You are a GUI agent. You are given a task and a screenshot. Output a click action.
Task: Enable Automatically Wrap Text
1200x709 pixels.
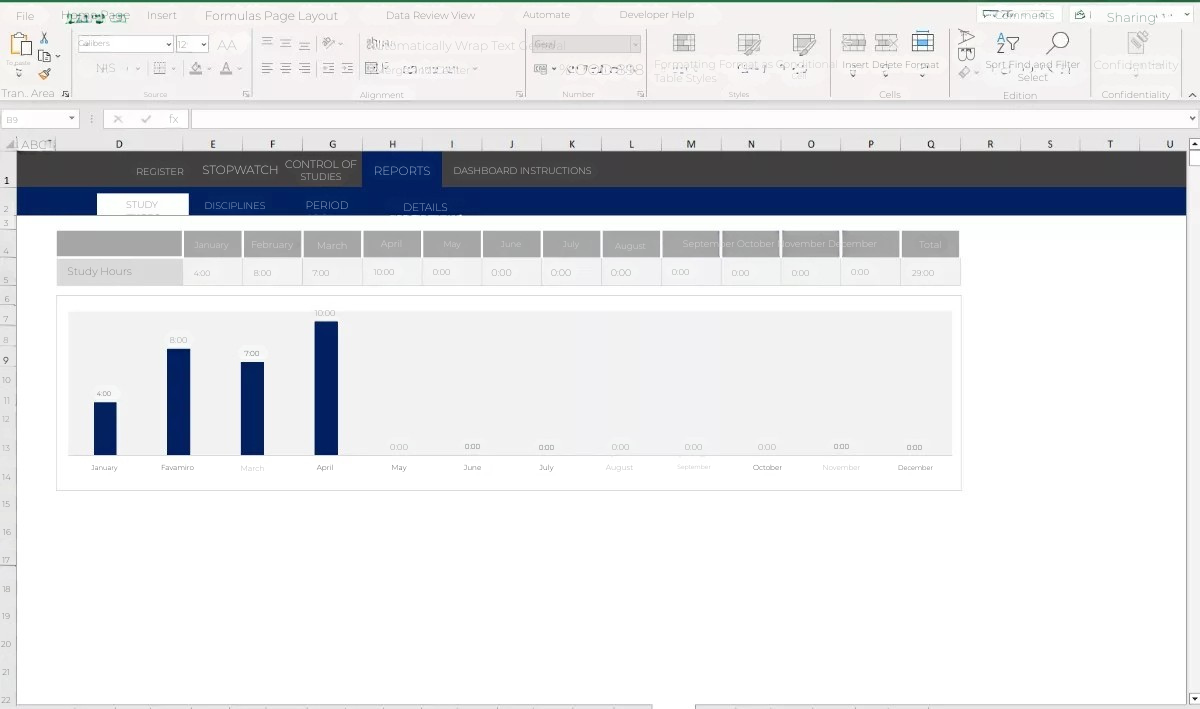440,45
